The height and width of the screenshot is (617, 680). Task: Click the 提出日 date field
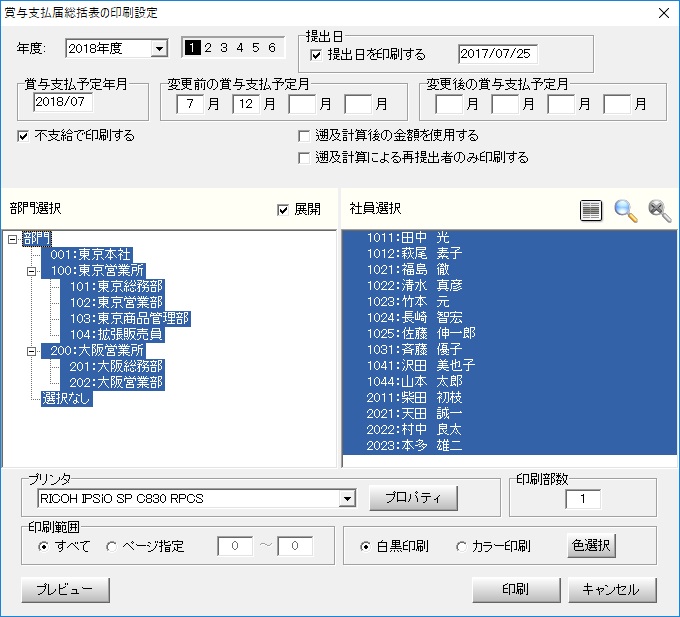[x=497, y=54]
